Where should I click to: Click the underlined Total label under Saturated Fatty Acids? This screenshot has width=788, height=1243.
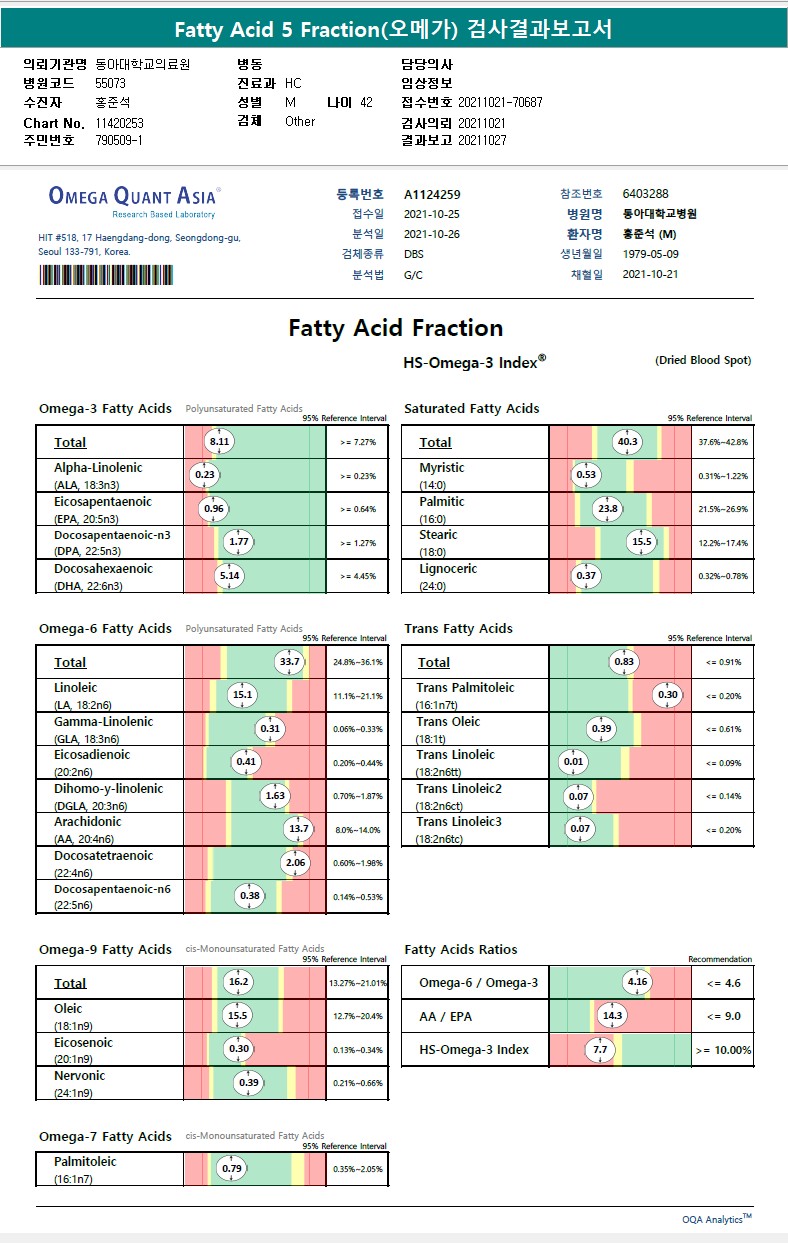click(x=435, y=442)
